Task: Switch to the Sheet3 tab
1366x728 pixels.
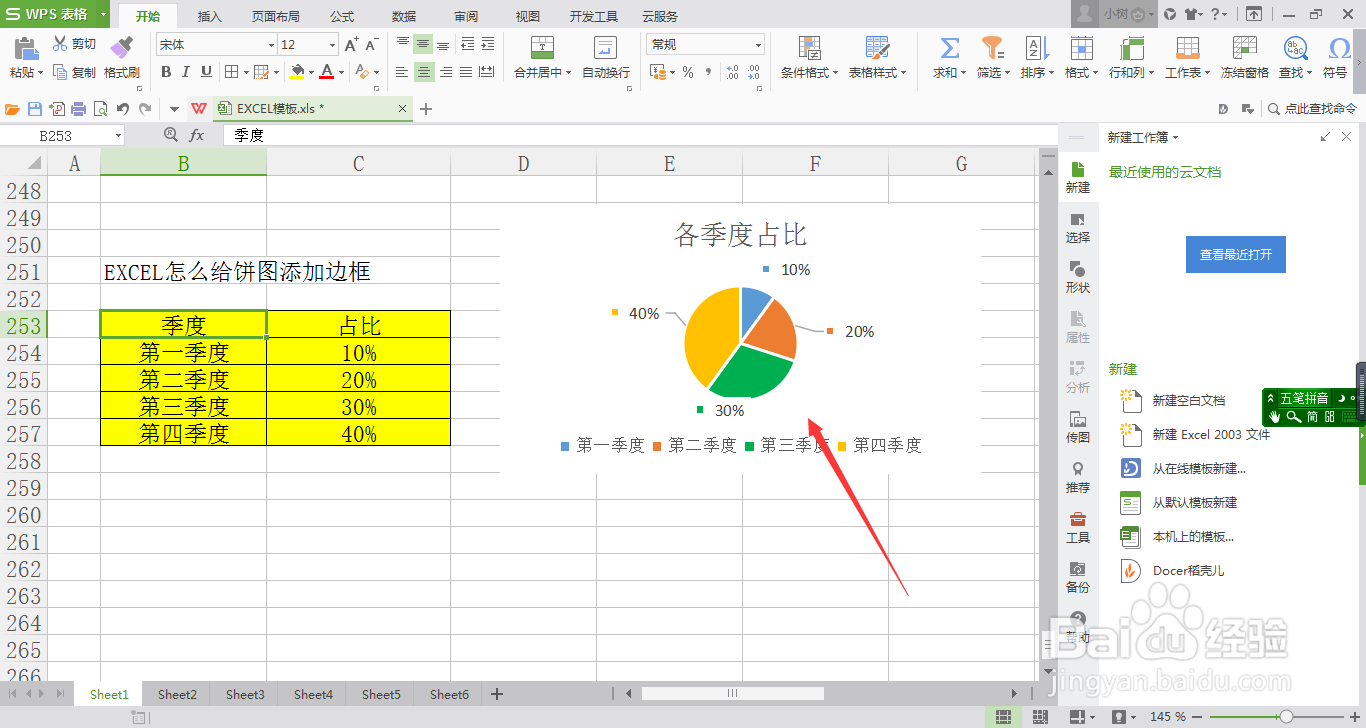Action: (245, 694)
